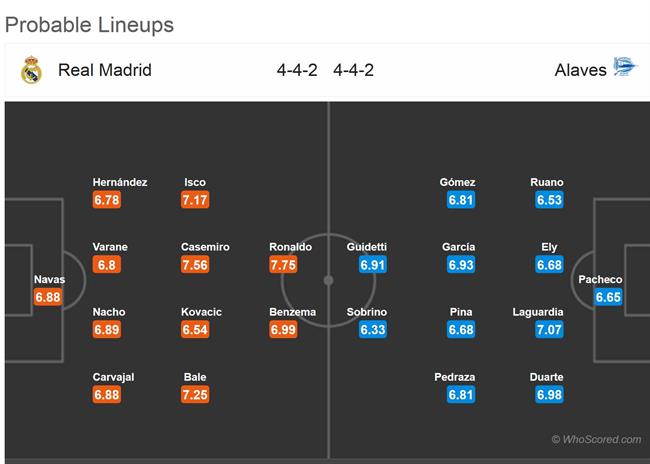Open the Alaves team name link

580,70
